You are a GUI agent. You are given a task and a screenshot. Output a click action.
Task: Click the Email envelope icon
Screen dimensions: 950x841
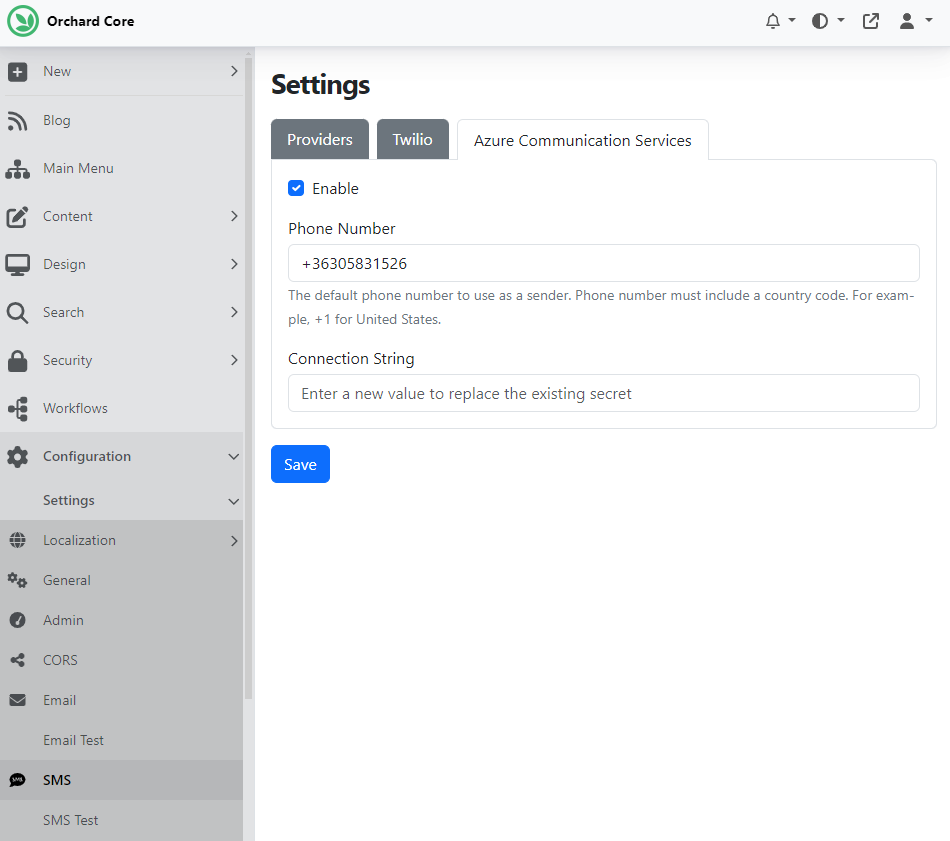(18, 700)
